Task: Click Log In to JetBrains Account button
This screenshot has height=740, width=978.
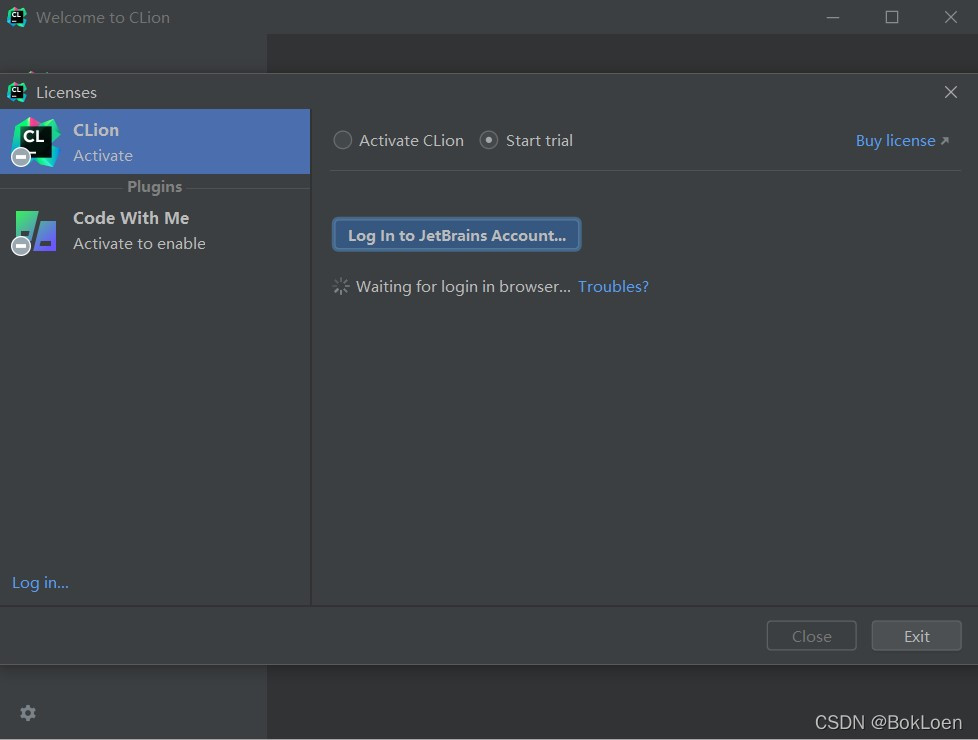Action: click(457, 235)
